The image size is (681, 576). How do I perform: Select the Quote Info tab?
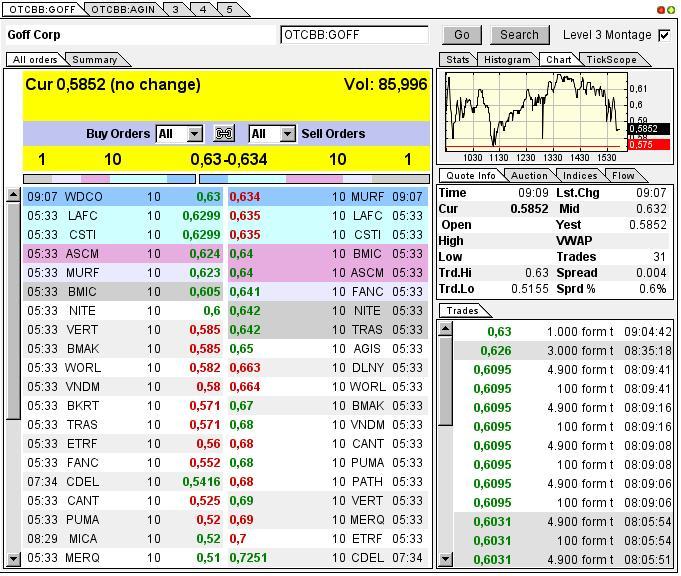[x=471, y=176]
